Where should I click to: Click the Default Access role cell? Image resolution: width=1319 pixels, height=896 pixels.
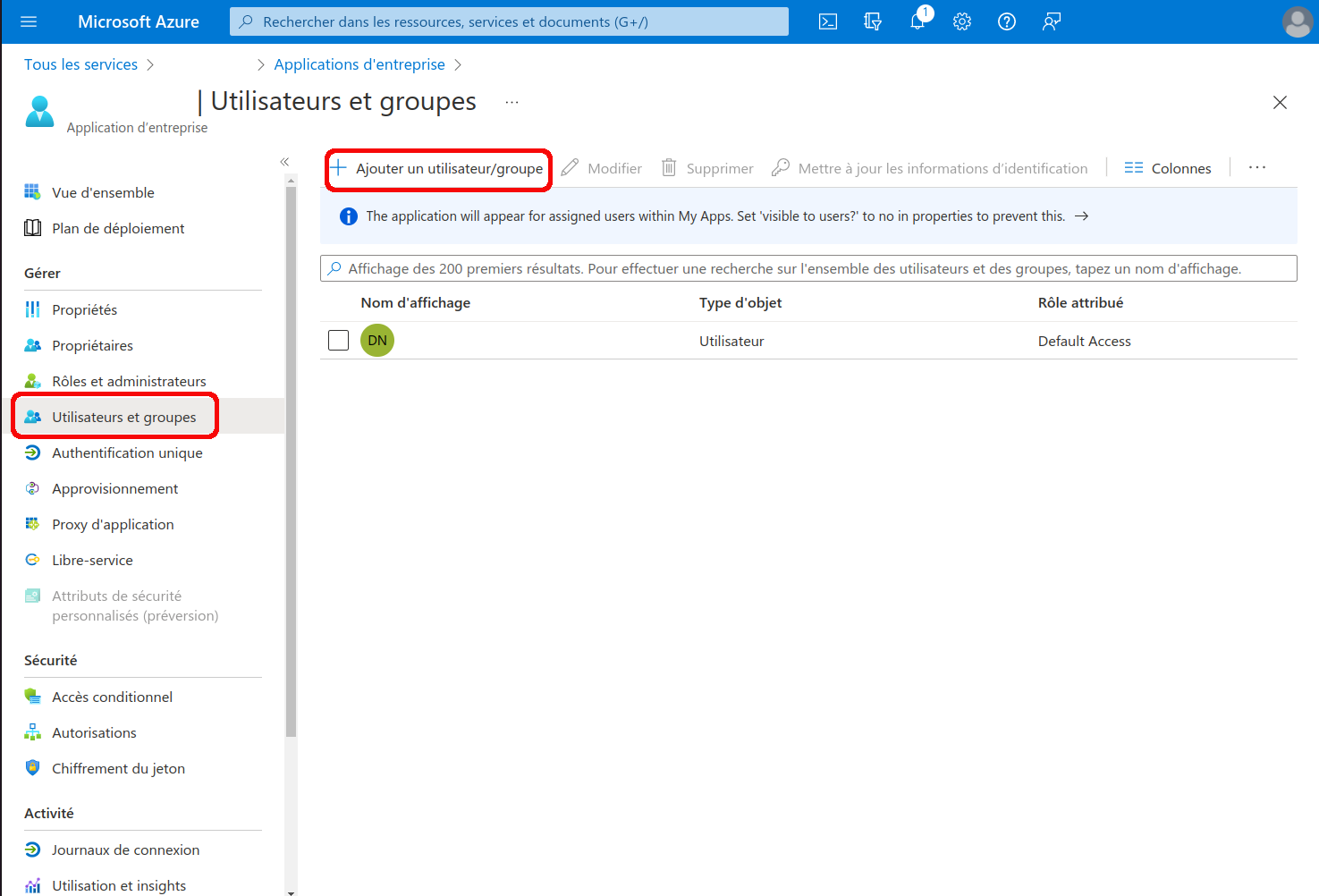(1084, 341)
